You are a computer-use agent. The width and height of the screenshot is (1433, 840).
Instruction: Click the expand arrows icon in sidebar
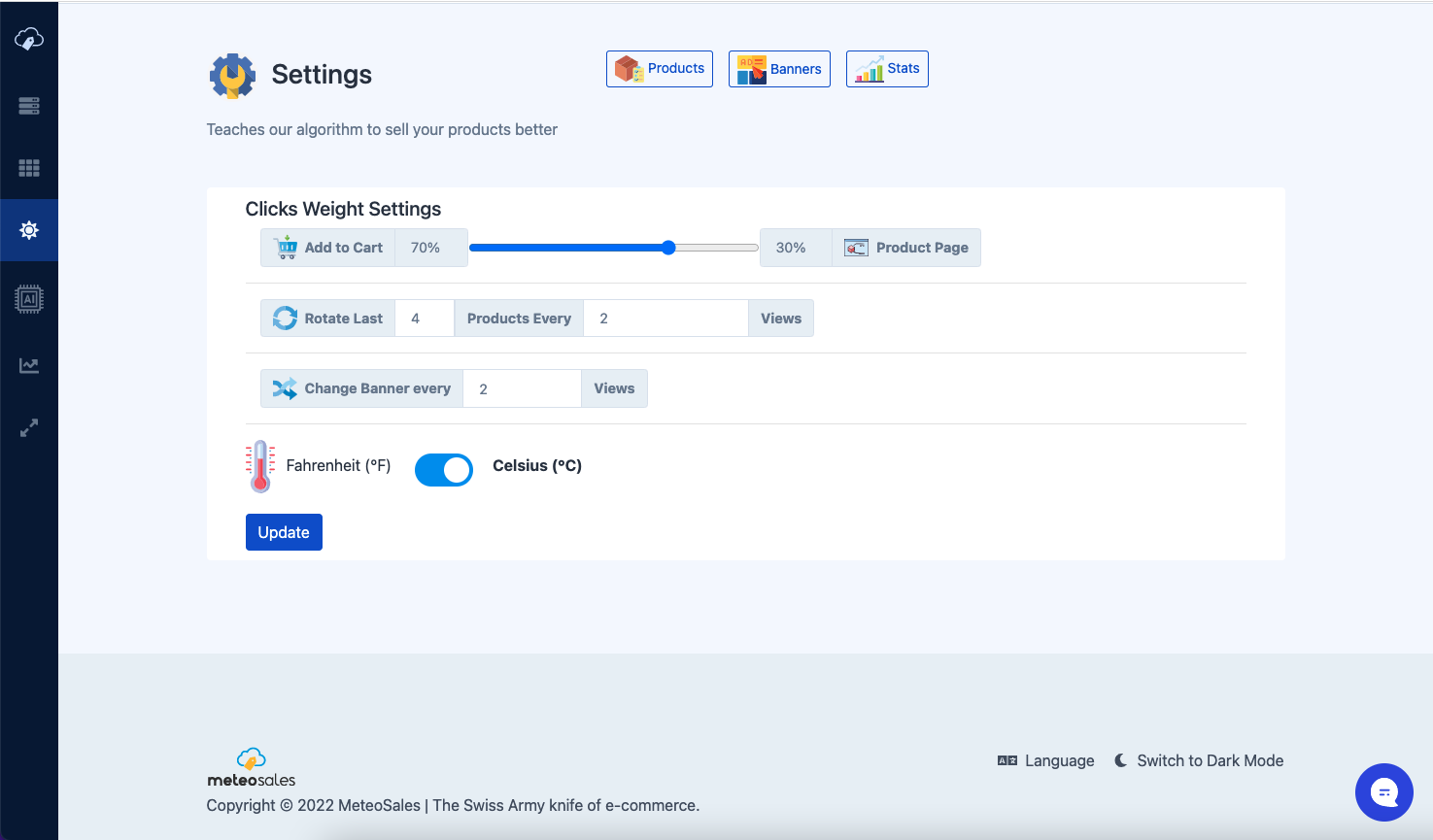tap(29, 427)
